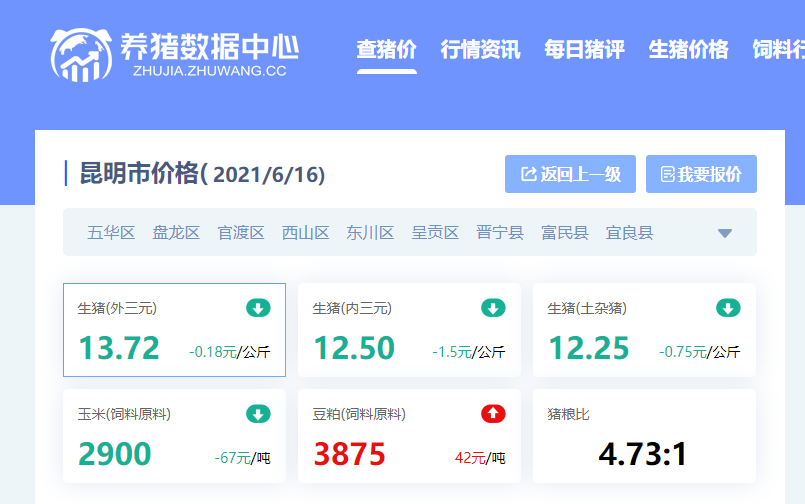Click the 生猪(内三元) card title
Viewport: 805px width, 504px height.
click(x=352, y=308)
